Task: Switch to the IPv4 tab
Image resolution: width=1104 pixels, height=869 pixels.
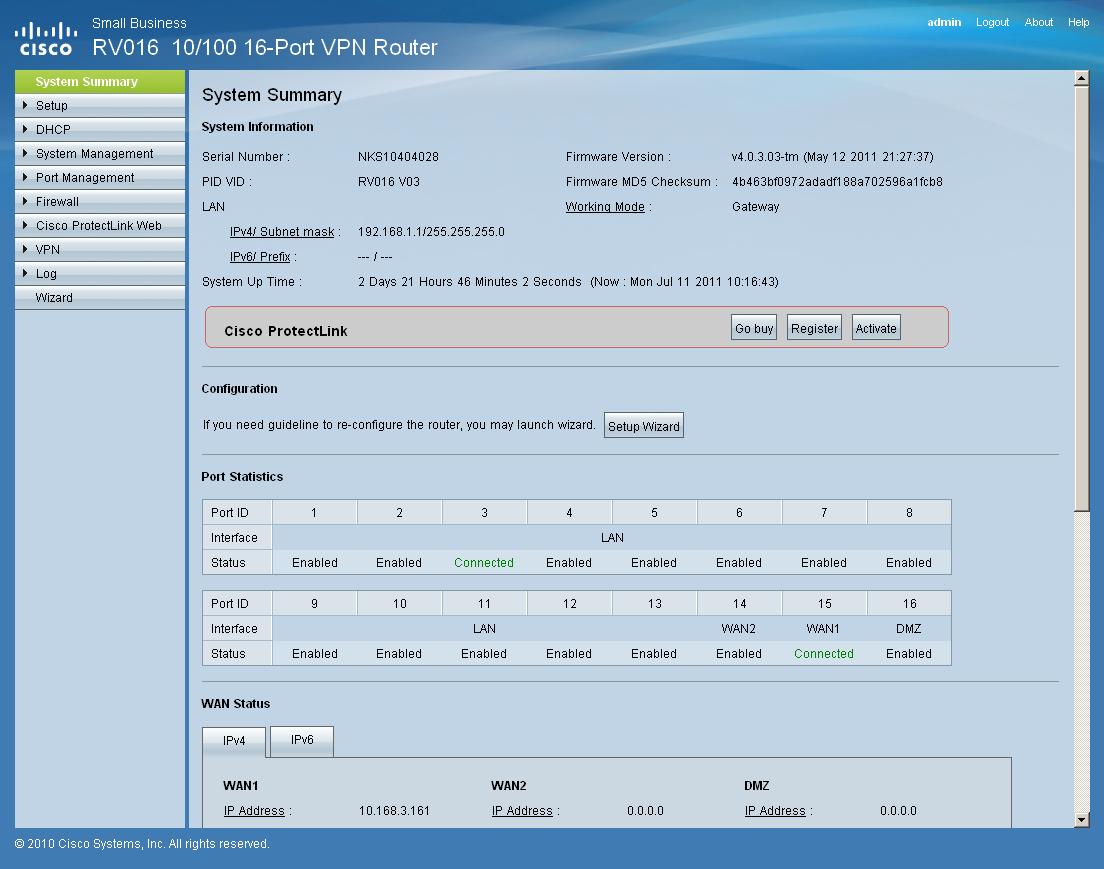Action: pos(234,742)
